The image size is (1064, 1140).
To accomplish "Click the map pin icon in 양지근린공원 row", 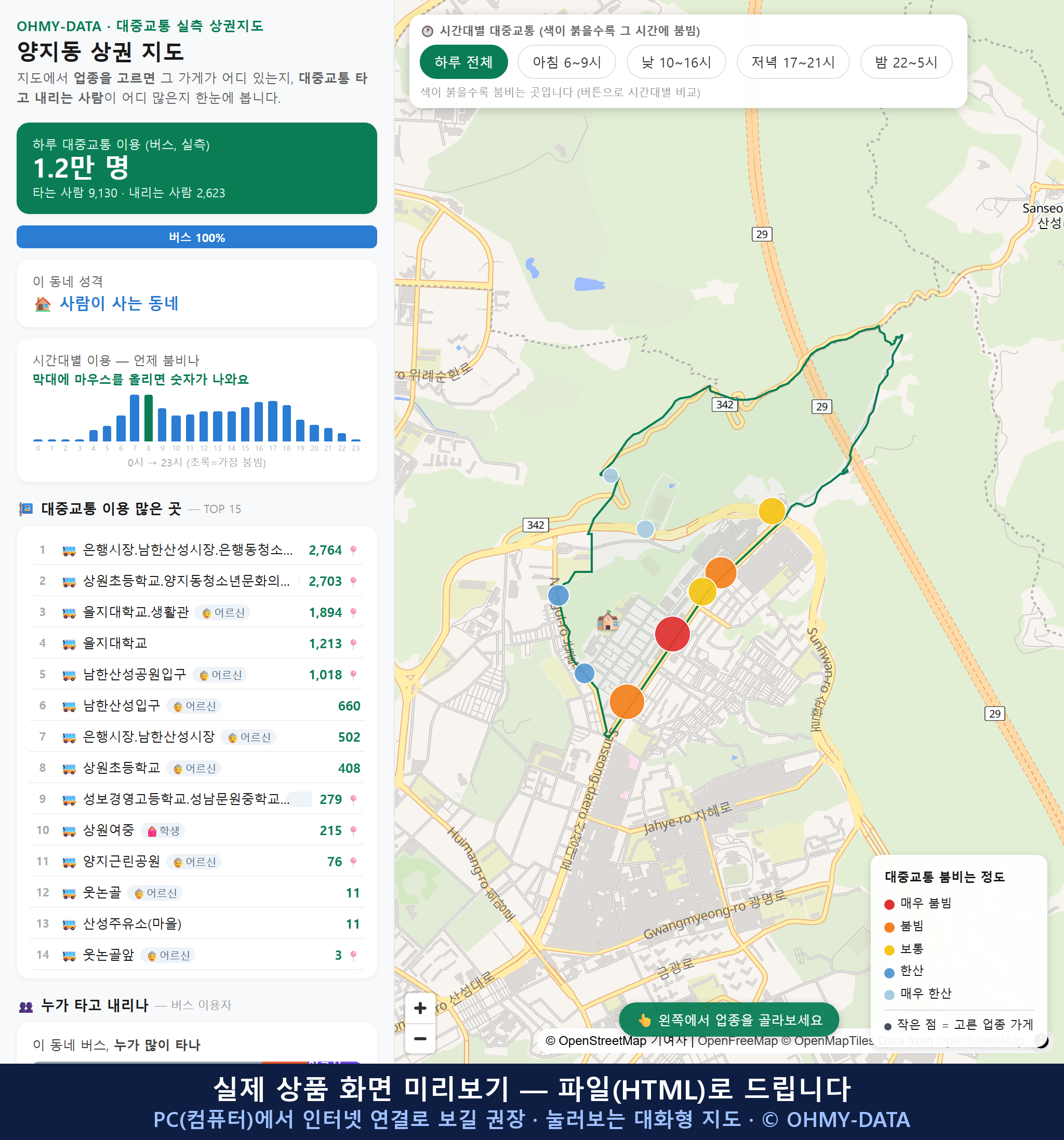I will click(x=353, y=862).
